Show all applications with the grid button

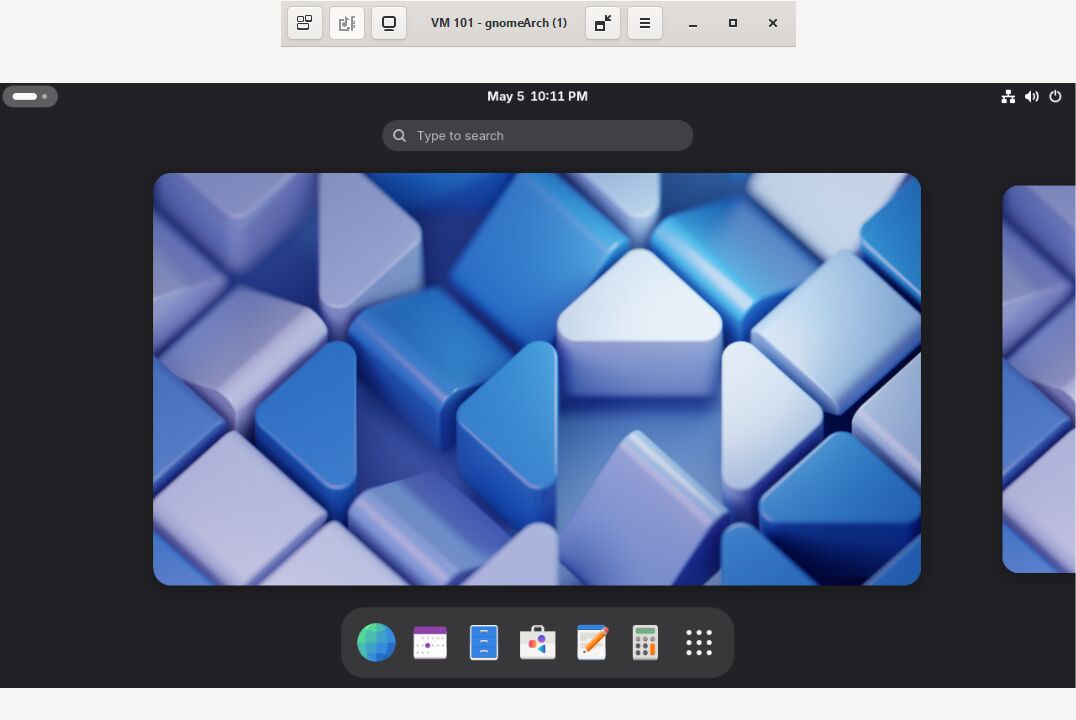tap(699, 643)
